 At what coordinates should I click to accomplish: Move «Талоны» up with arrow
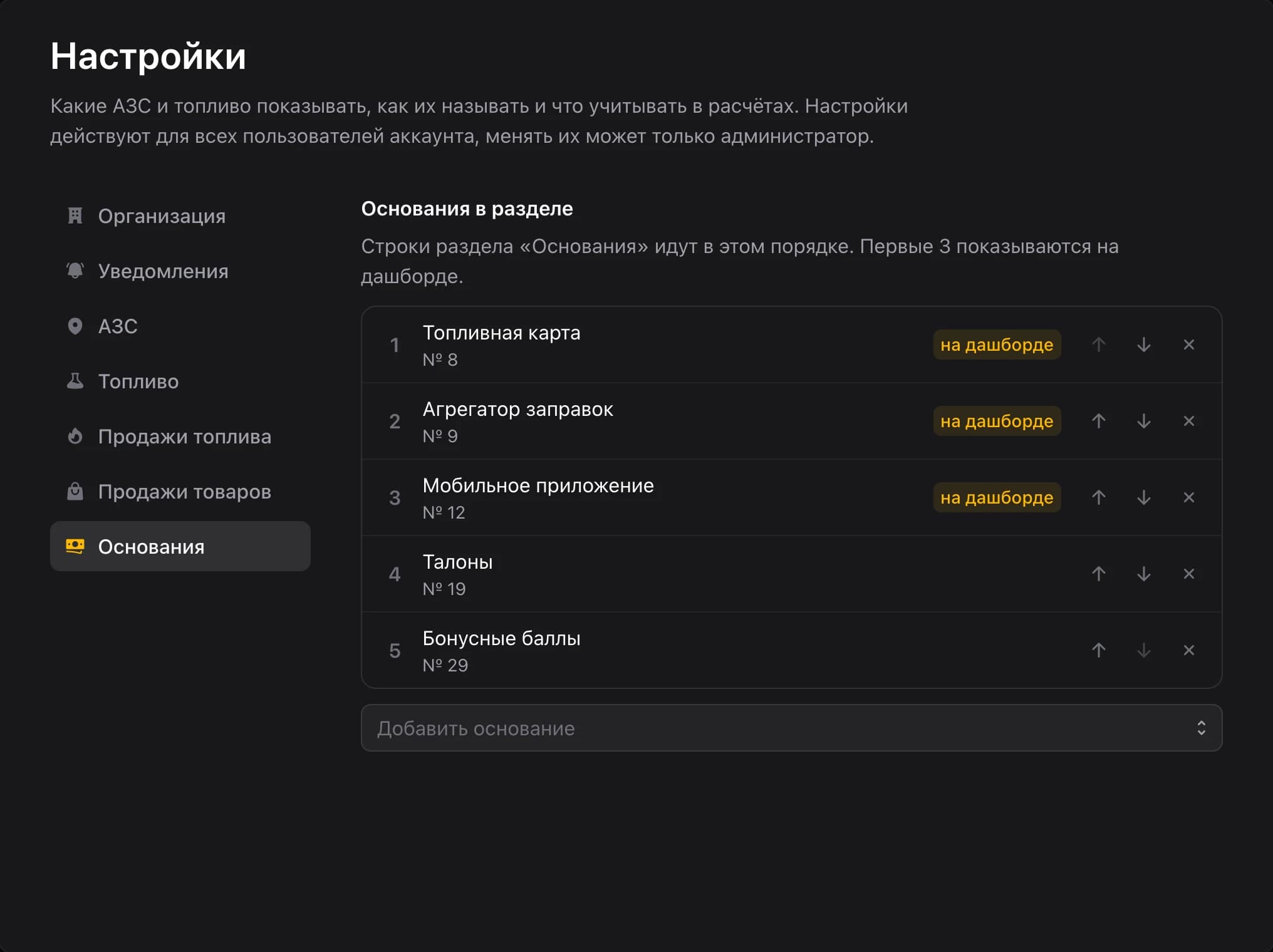(1098, 574)
